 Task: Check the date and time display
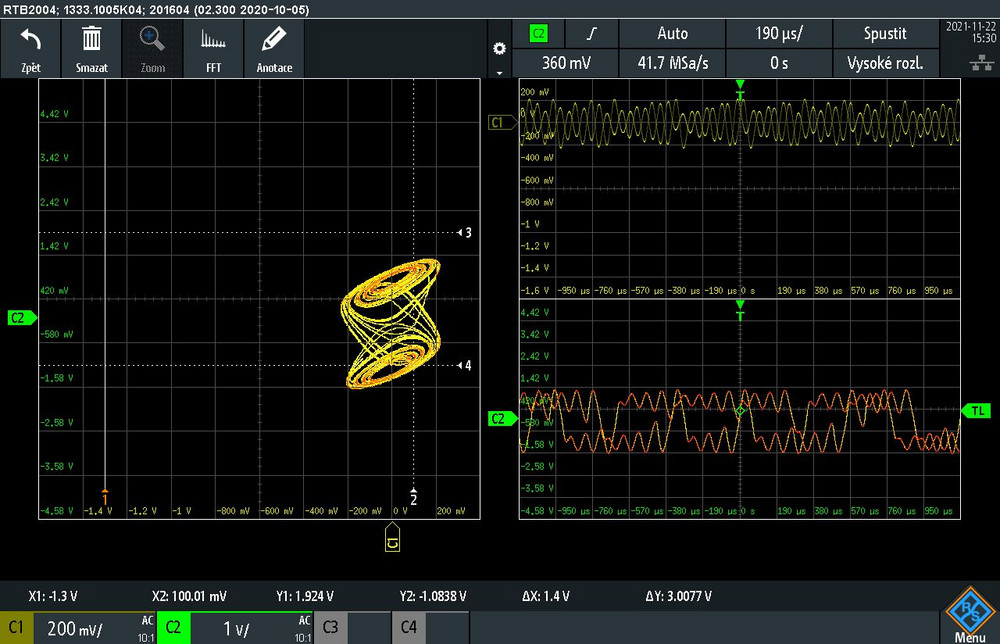[x=971, y=32]
